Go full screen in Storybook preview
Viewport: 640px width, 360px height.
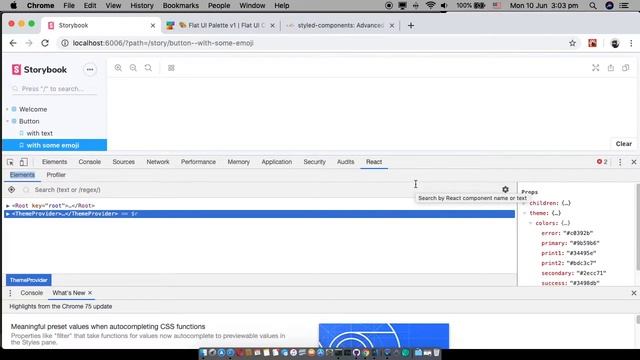[596, 68]
